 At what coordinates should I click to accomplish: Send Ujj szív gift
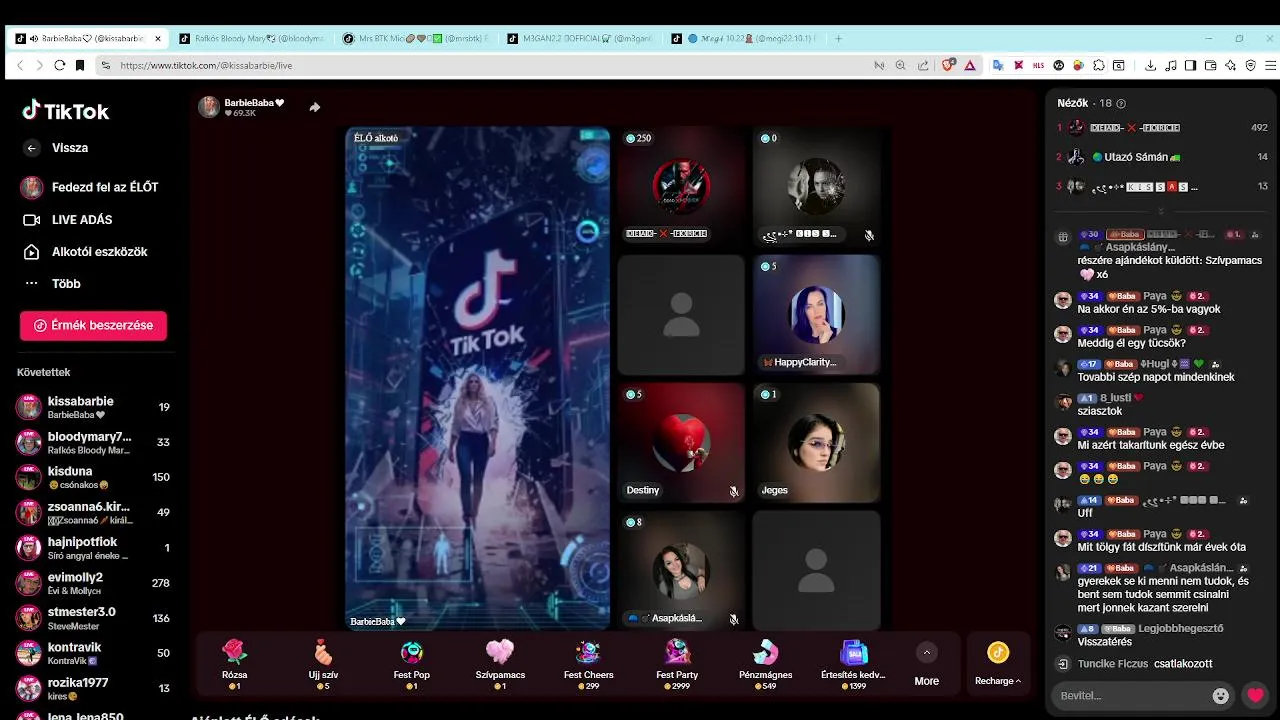pos(323,663)
